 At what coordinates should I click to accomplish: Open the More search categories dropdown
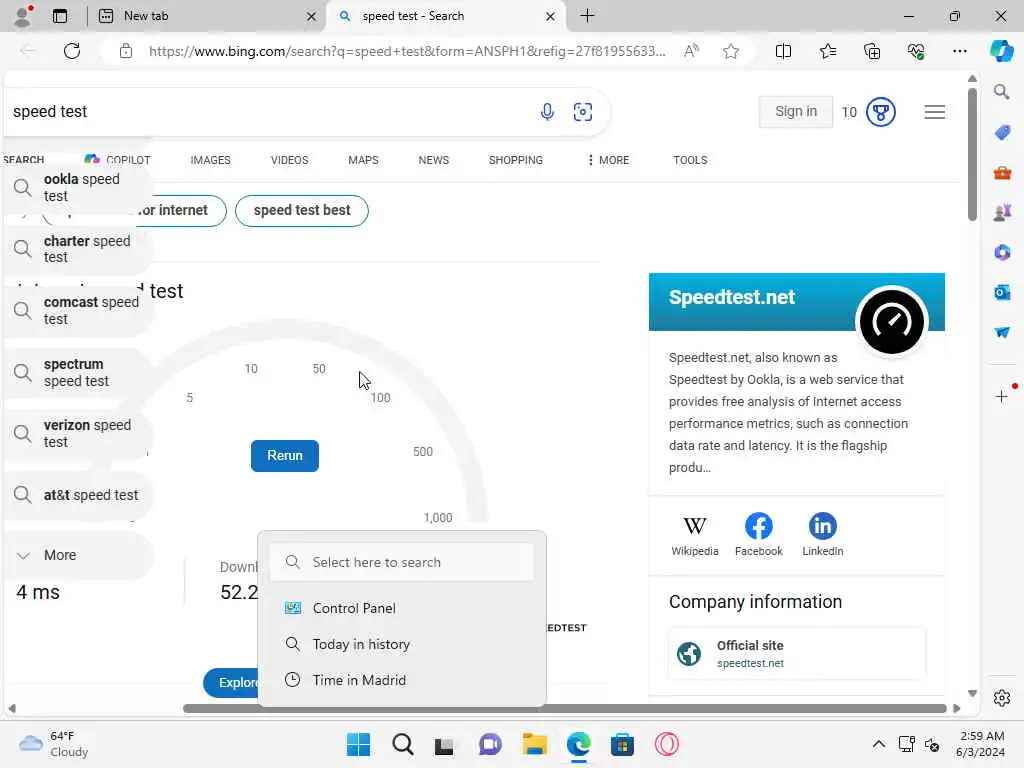pyautogui.click(x=608, y=160)
